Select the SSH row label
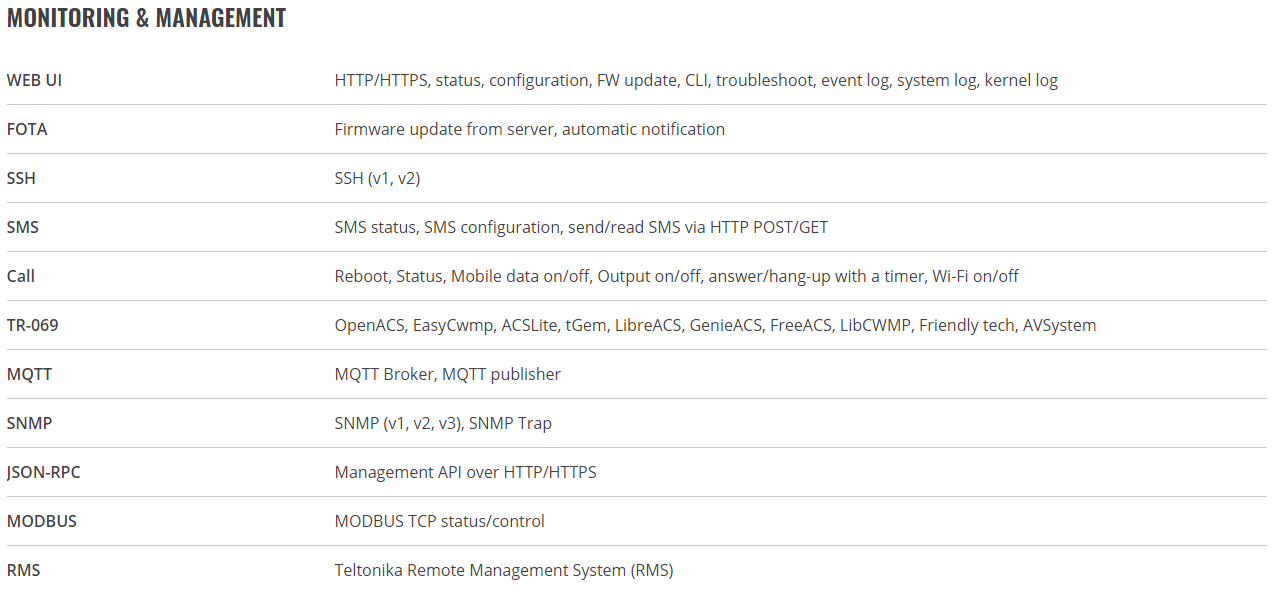This screenshot has height=597, width=1275. point(21,178)
